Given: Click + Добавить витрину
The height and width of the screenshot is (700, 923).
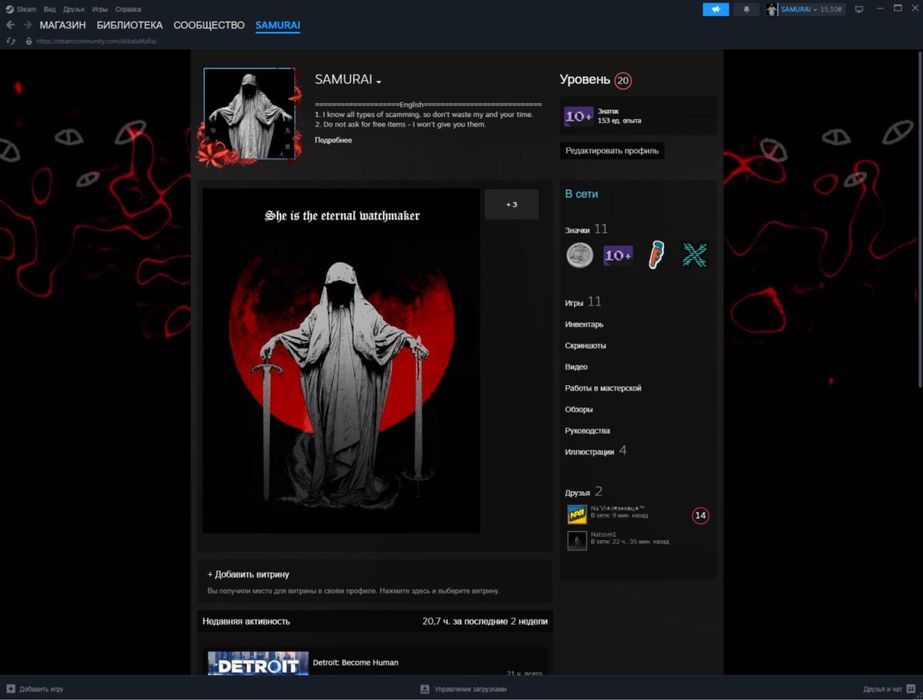Looking at the screenshot, I should (248, 574).
